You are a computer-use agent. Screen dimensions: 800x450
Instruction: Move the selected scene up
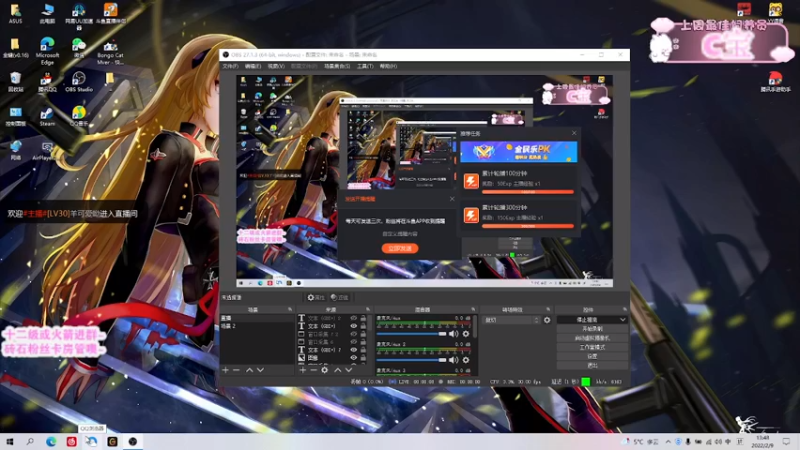(x=249, y=370)
